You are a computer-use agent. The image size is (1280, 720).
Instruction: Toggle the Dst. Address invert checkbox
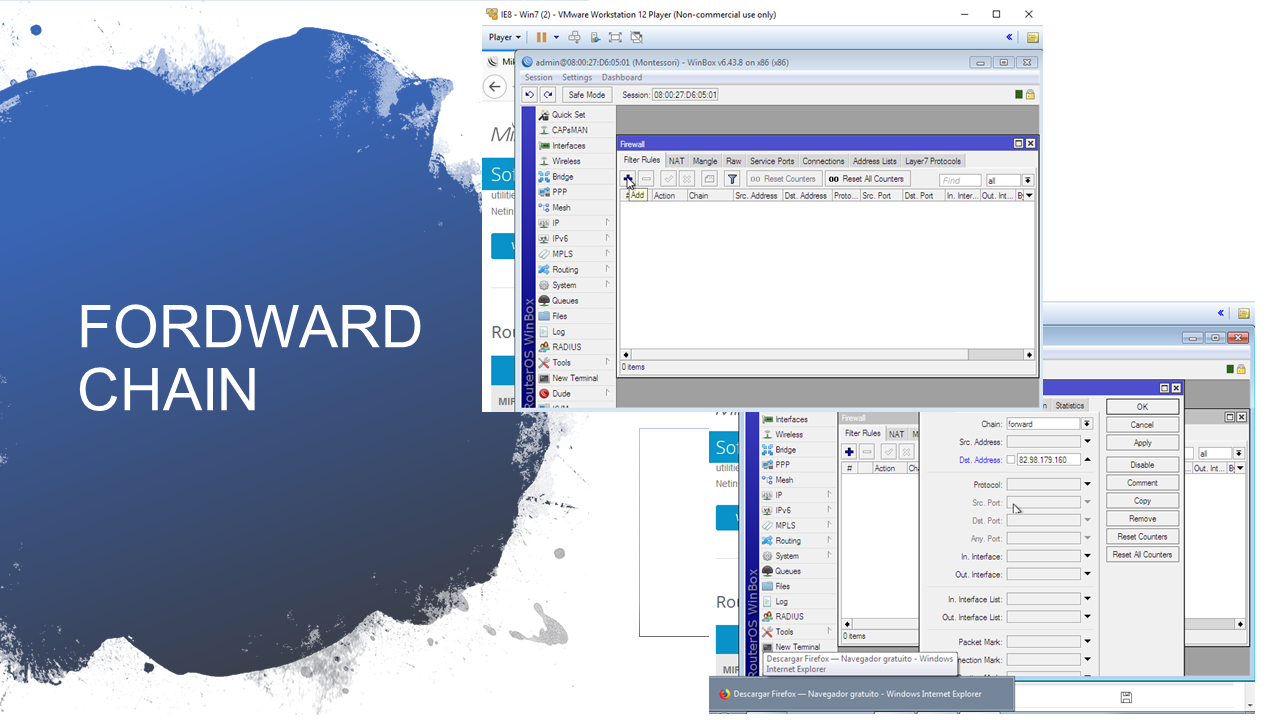point(1011,460)
